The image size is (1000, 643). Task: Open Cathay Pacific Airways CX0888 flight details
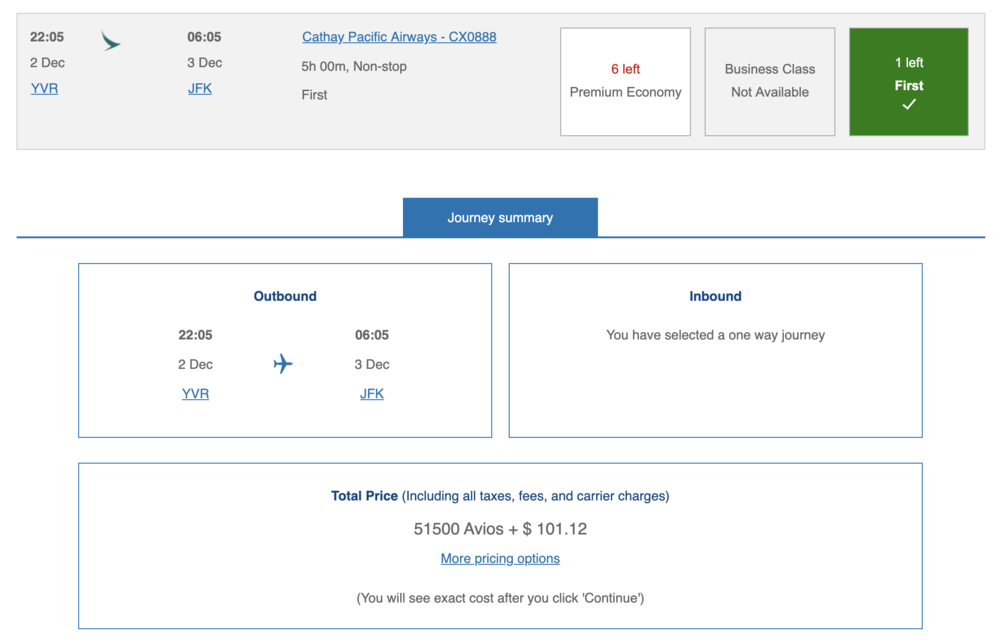399,37
